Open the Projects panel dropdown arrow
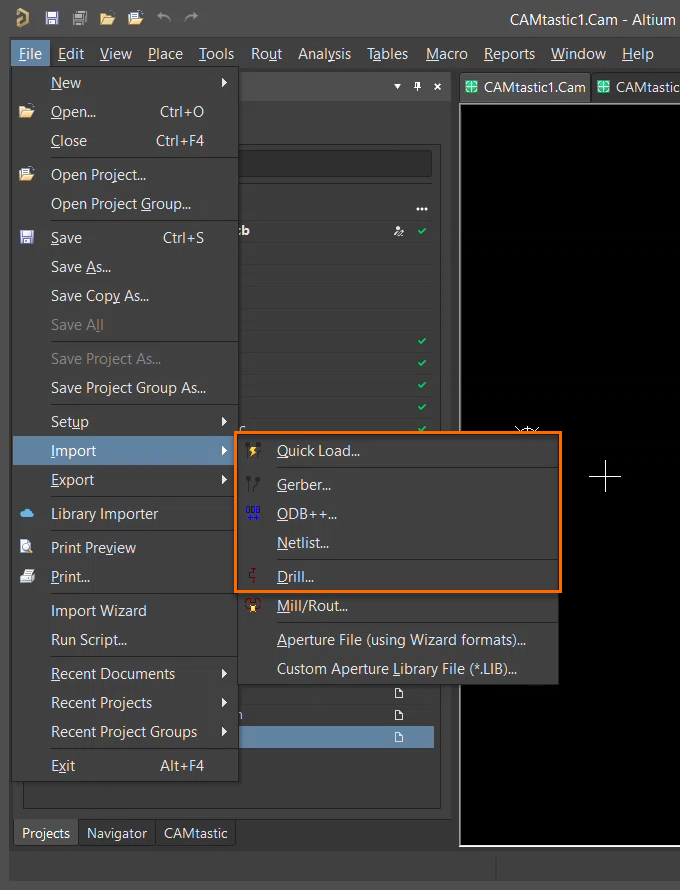Screen dimensions: 680x890 click(397, 86)
